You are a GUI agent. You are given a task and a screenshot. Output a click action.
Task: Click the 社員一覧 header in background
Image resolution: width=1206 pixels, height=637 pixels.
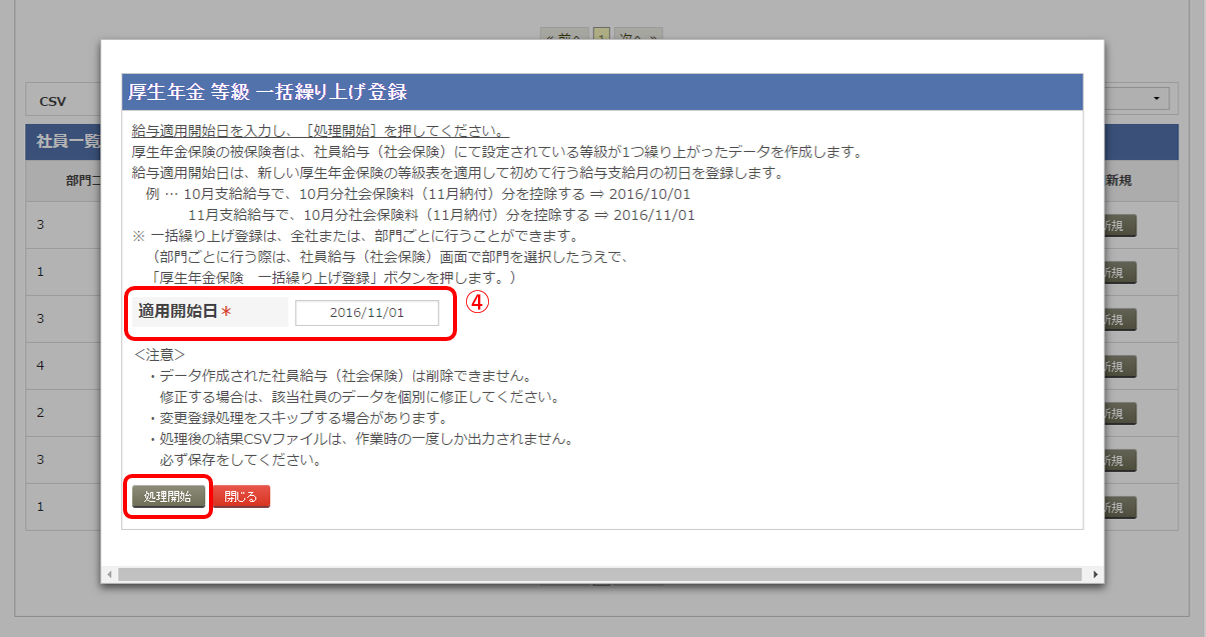(68, 142)
